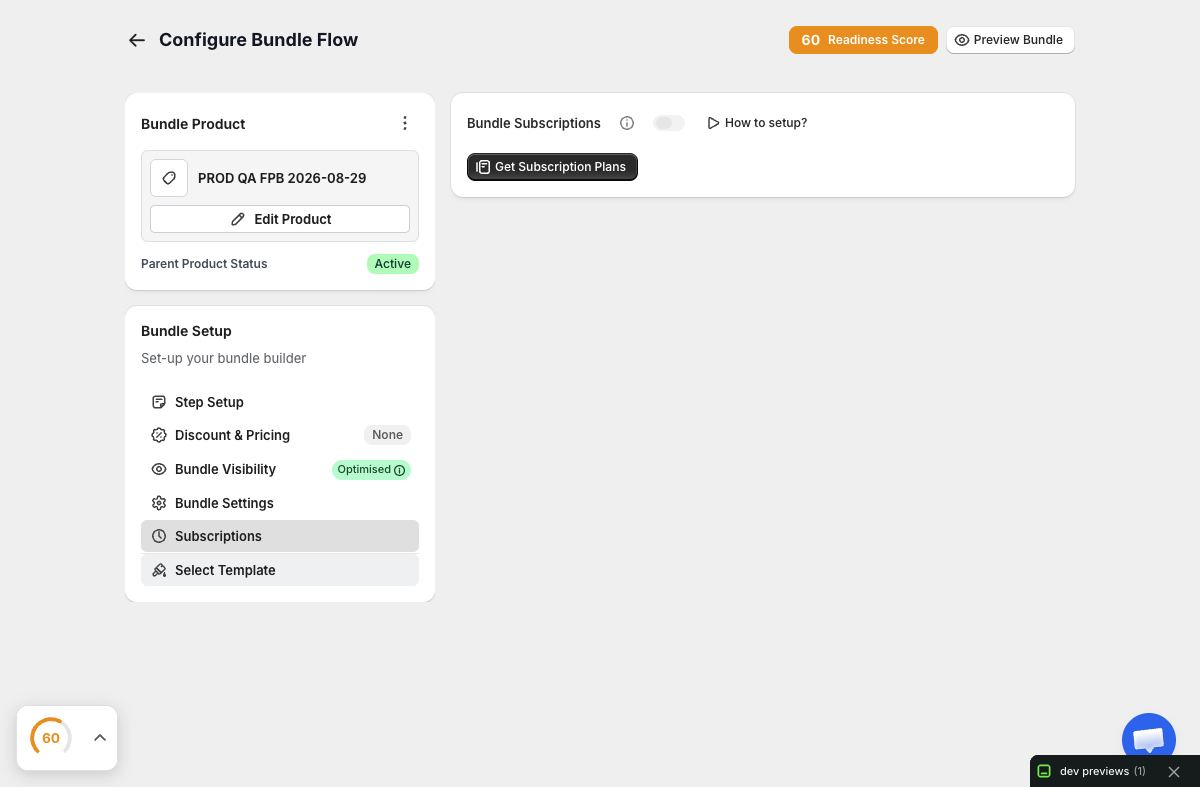The width and height of the screenshot is (1200, 787).
Task: Click the Configure Bundle Flow heading
Action: 258,40
